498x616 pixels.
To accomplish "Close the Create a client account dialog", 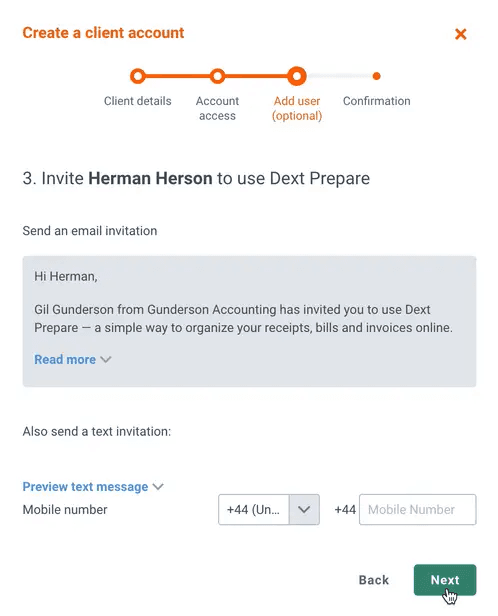I will coord(460,34).
